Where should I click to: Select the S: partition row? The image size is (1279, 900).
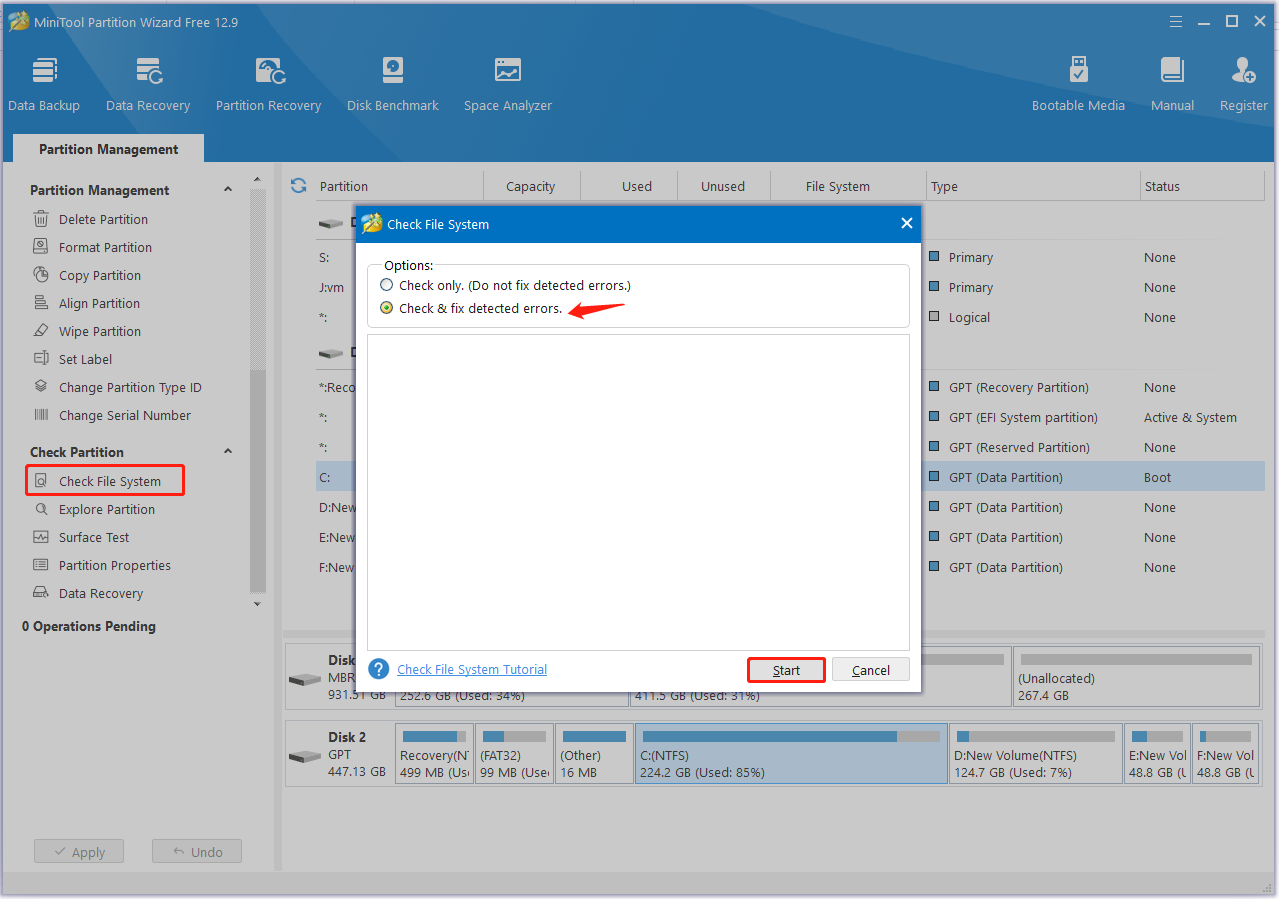pyautogui.click(x=790, y=257)
